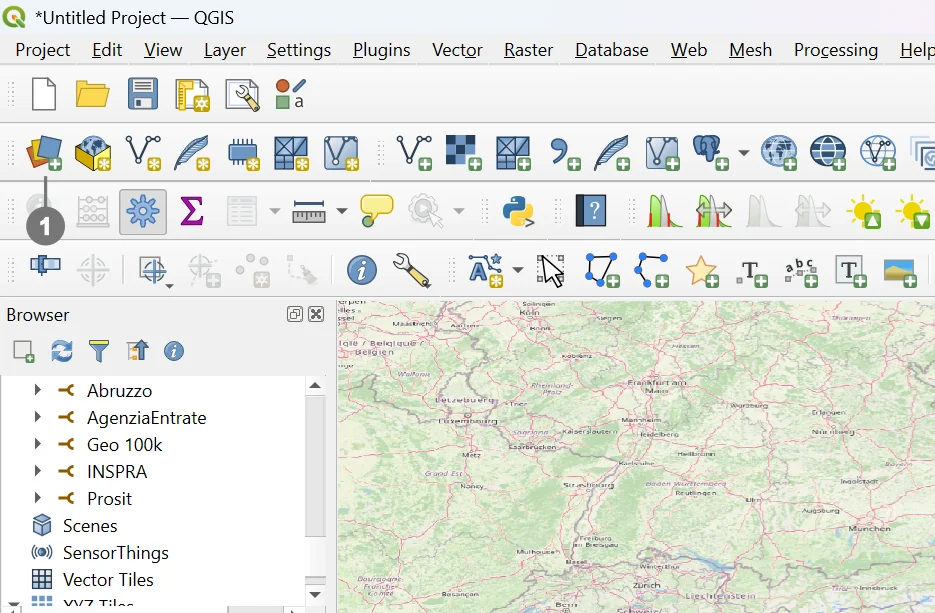Toggle the select features arrow tool

coord(551,269)
